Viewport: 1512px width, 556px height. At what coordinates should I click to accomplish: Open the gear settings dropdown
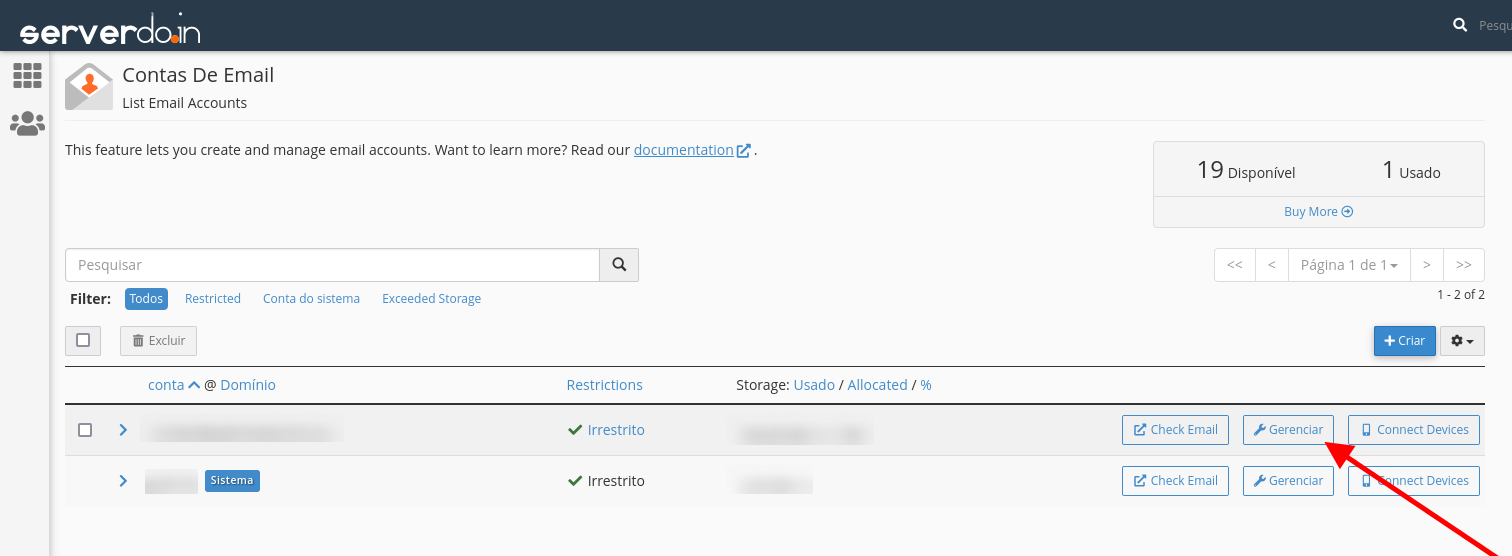1462,341
